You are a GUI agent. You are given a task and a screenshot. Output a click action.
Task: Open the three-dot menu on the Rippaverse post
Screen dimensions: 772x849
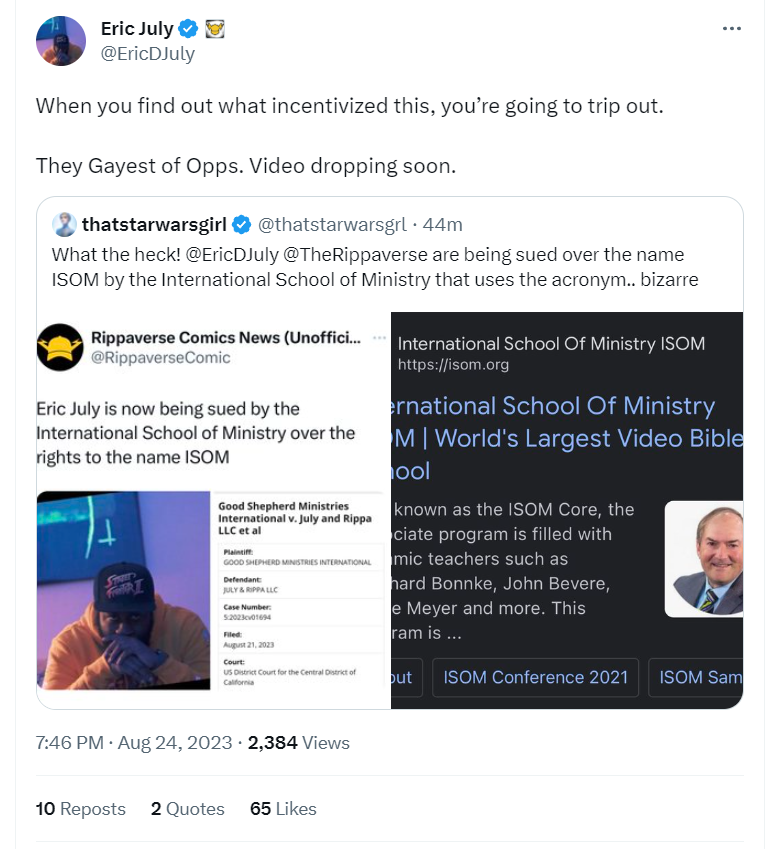[x=378, y=338]
